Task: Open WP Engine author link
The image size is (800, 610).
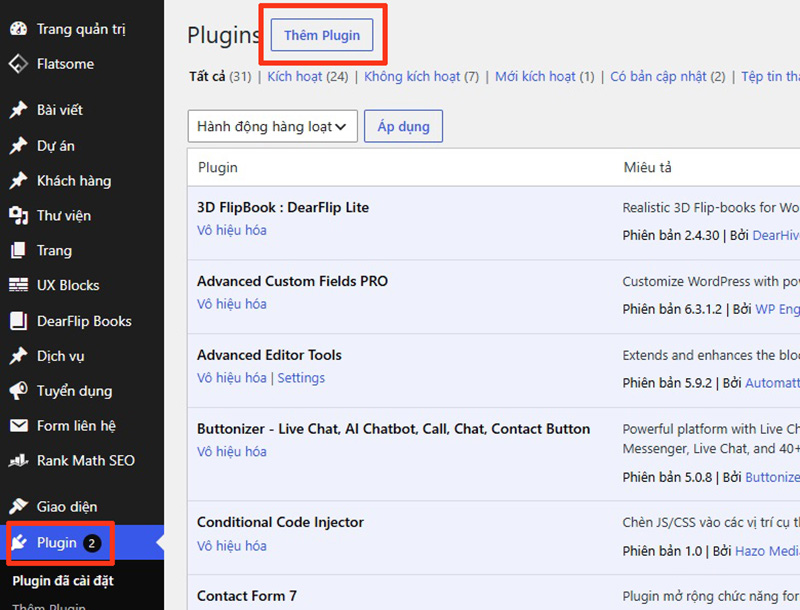Action: (x=778, y=309)
